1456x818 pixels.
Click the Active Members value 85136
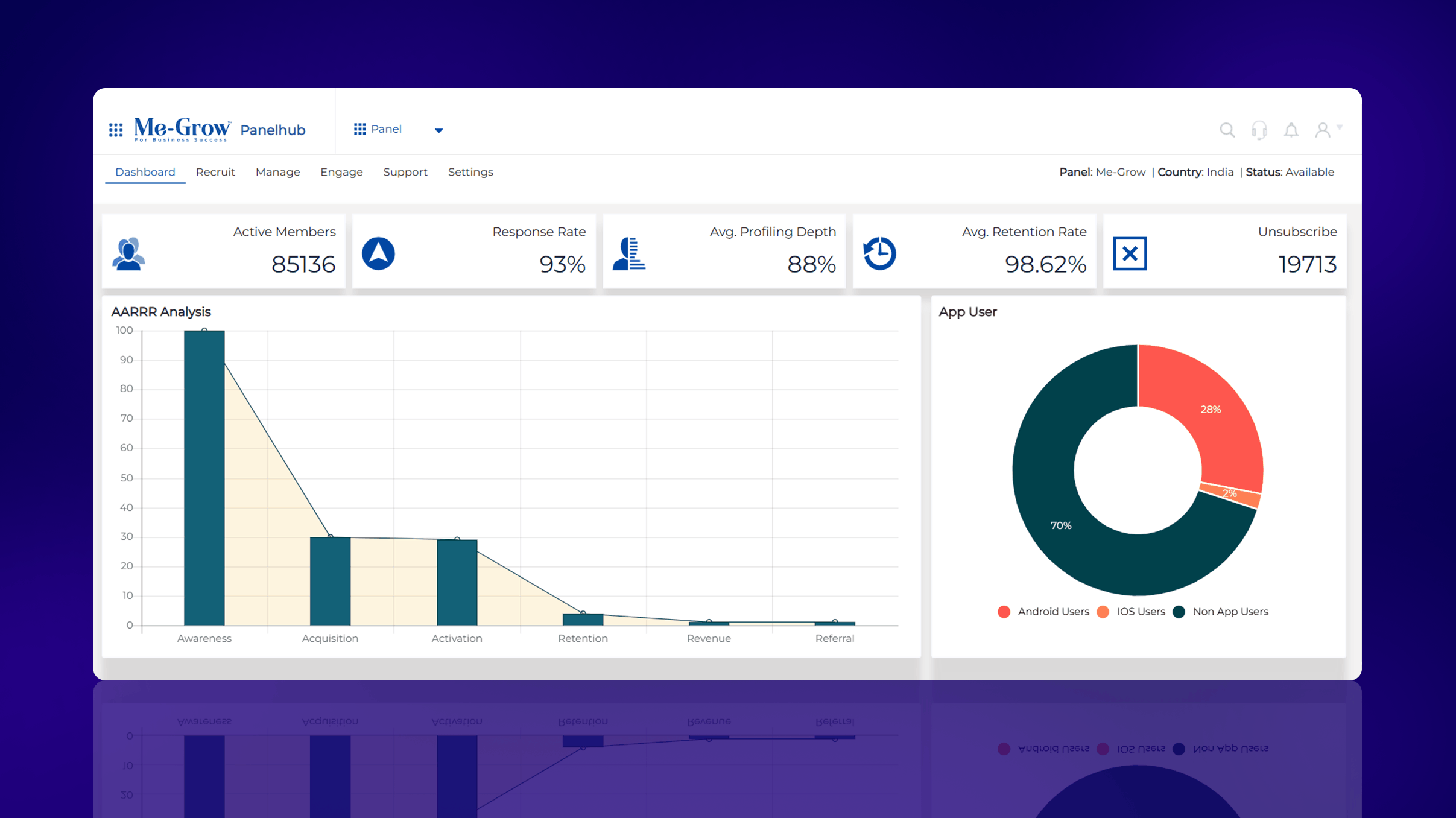click(303, 264)
